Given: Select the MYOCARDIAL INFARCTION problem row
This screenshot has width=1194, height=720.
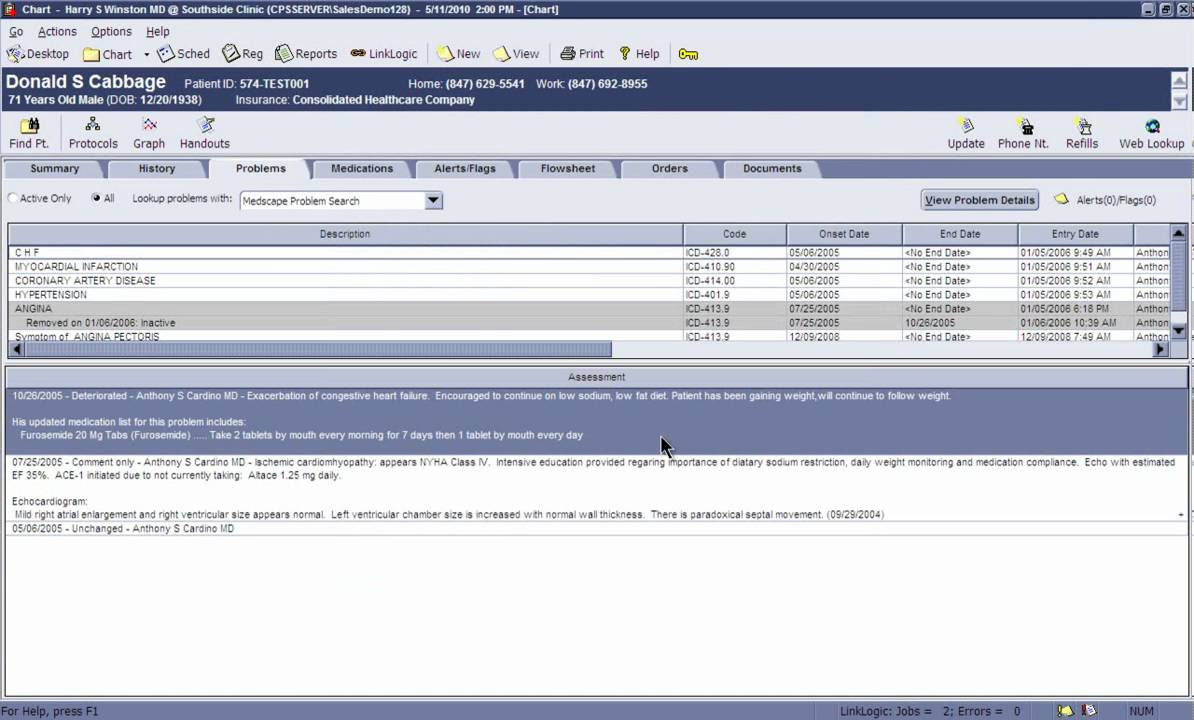Looking at the screenshot, I should [589, 267].
